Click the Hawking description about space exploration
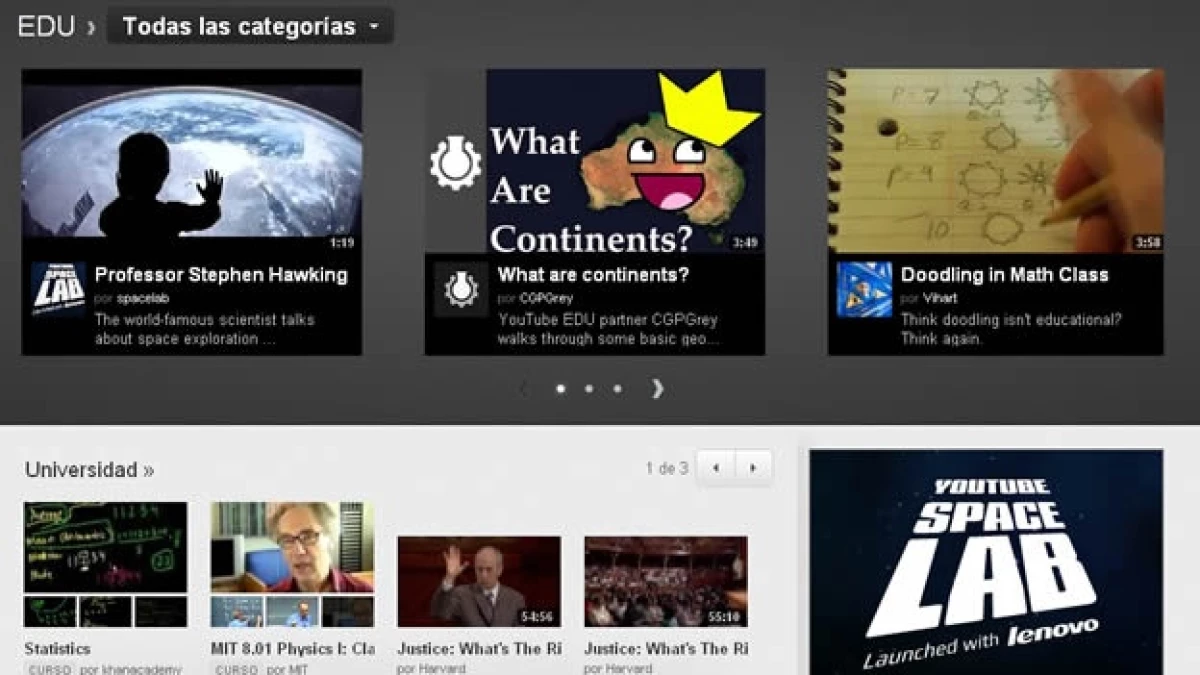Screen dimensions: 1200x675 tap(205, 329)
